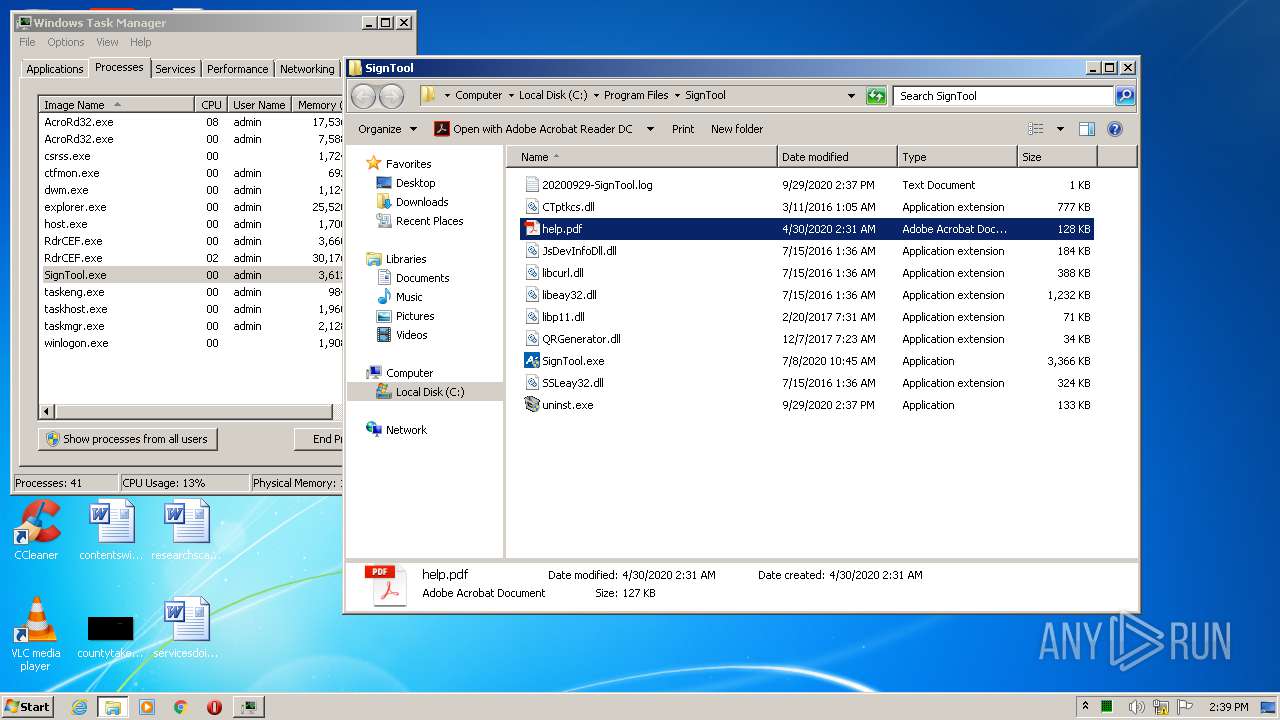Sort files by Size column header
1280x720 pixels.
tap(1057, 157)
